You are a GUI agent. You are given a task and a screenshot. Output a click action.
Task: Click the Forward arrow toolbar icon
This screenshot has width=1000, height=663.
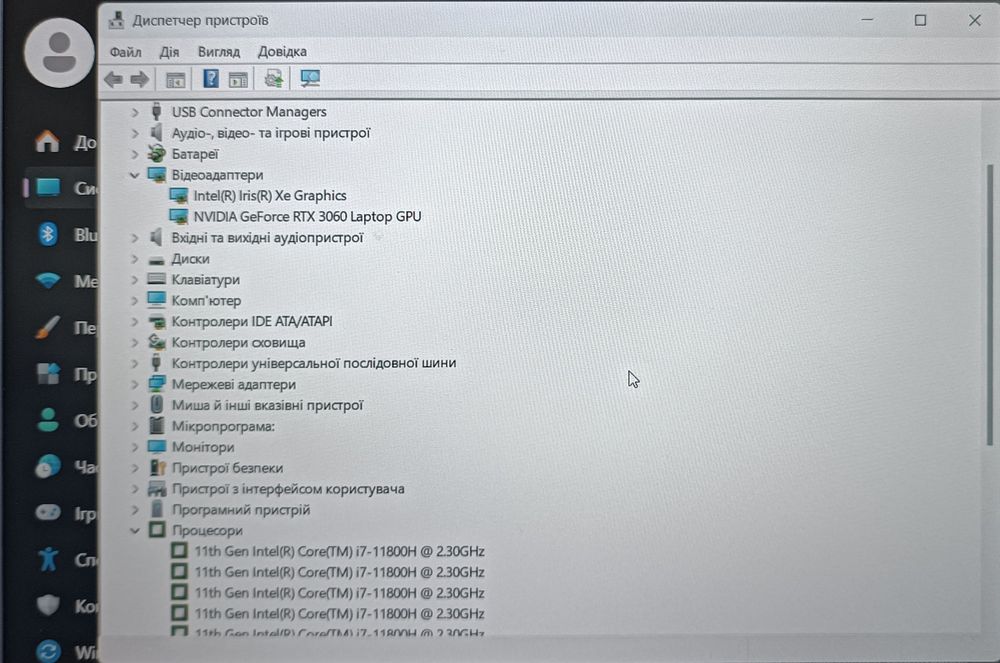tap(139, 80)
